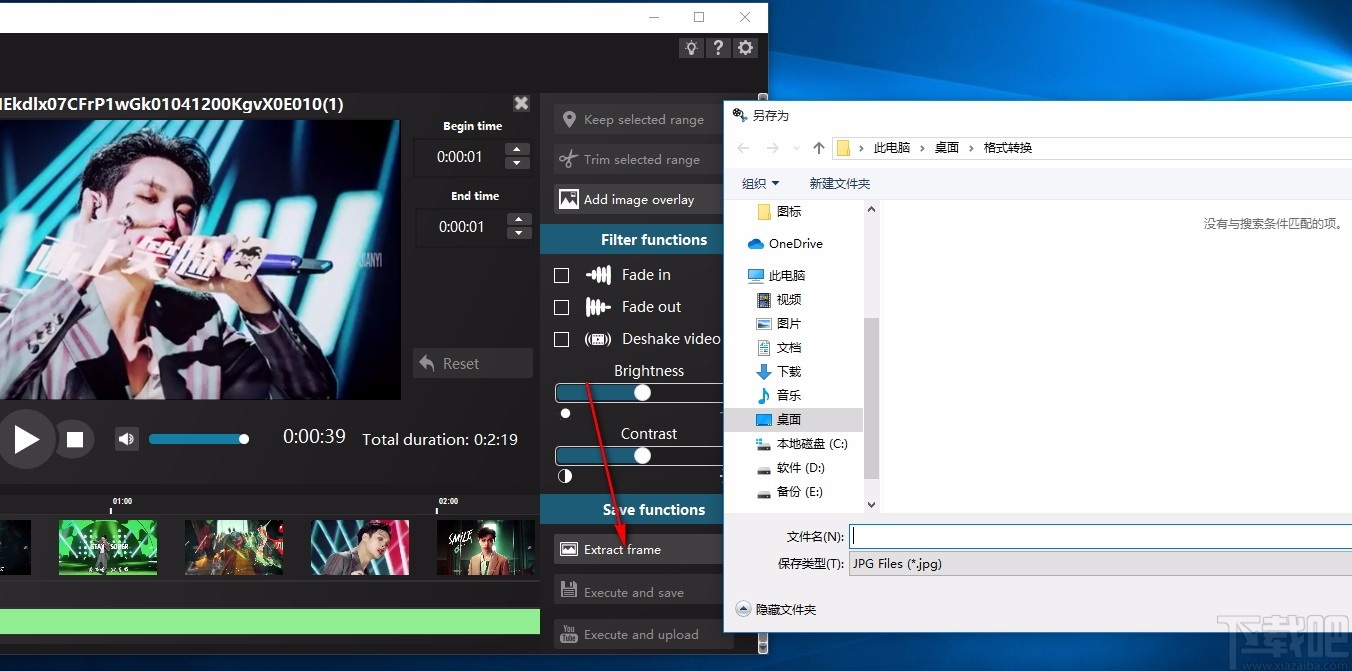The height and width of the screenshot is (671, 1352).
Task: Open the JPG Files save type dropdown
Action: pyautogui.click(x=1098, y=563)
